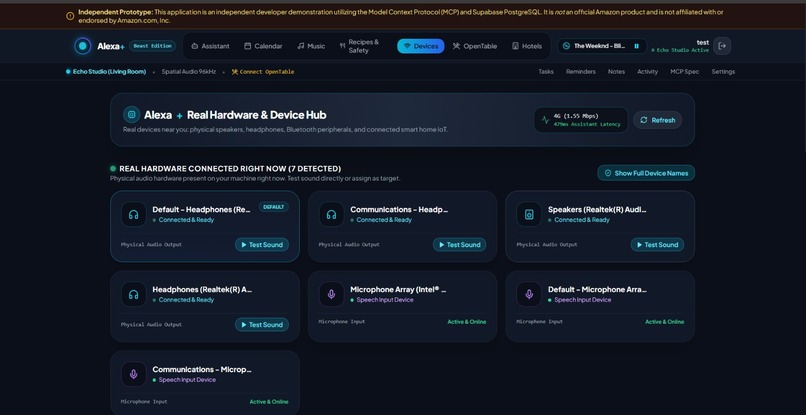Click the headphones icon on the Headphones Realtek card
The height and width of the screenshot is (415, 806).
[134, 294]
